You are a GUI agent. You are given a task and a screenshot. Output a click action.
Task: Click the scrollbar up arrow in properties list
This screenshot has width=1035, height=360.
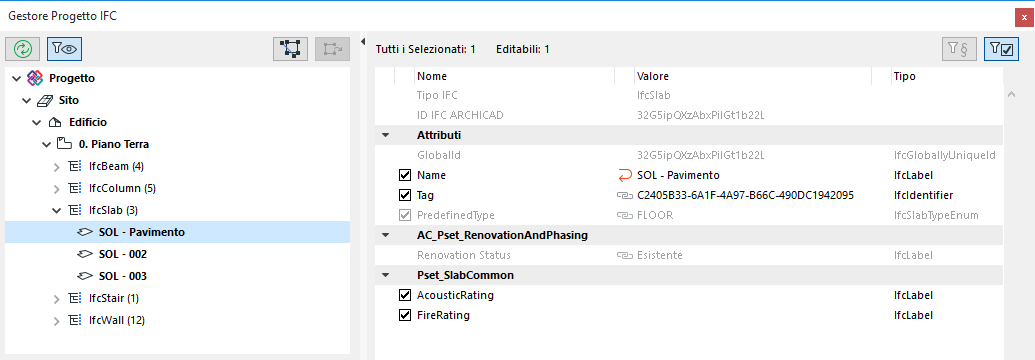[1011, 95]
